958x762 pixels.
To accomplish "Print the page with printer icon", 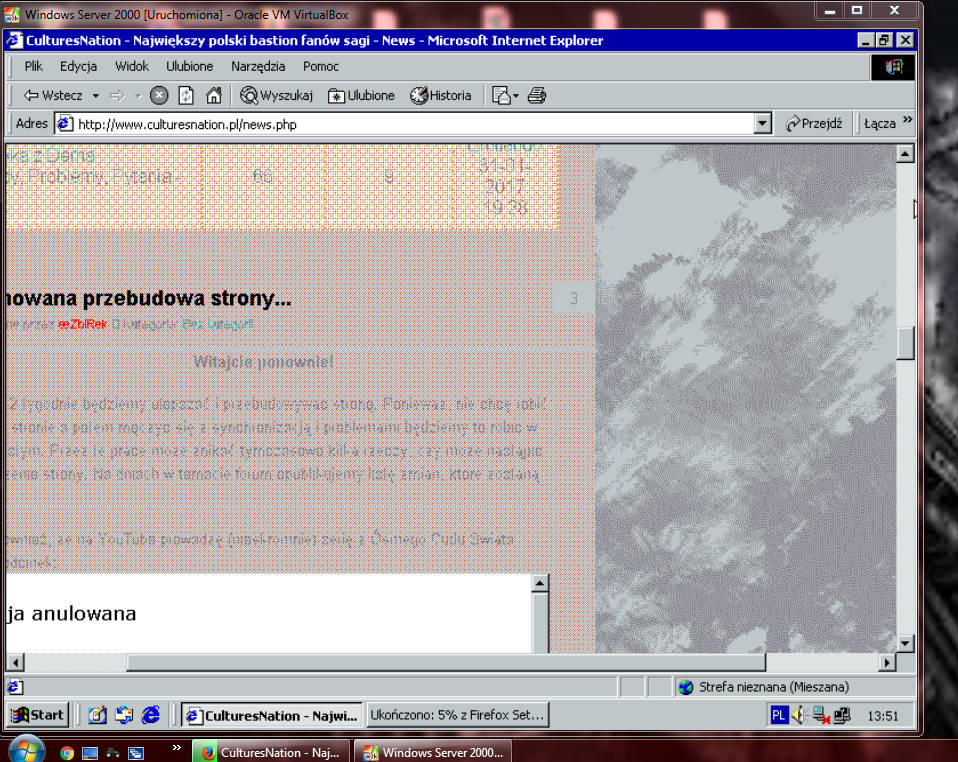I will click(x=536, y=95).
